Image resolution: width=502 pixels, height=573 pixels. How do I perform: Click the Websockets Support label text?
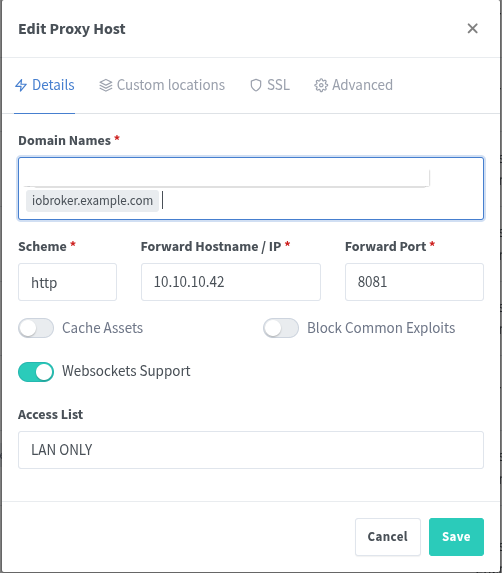pyautogui.click(x=126, y=371)
